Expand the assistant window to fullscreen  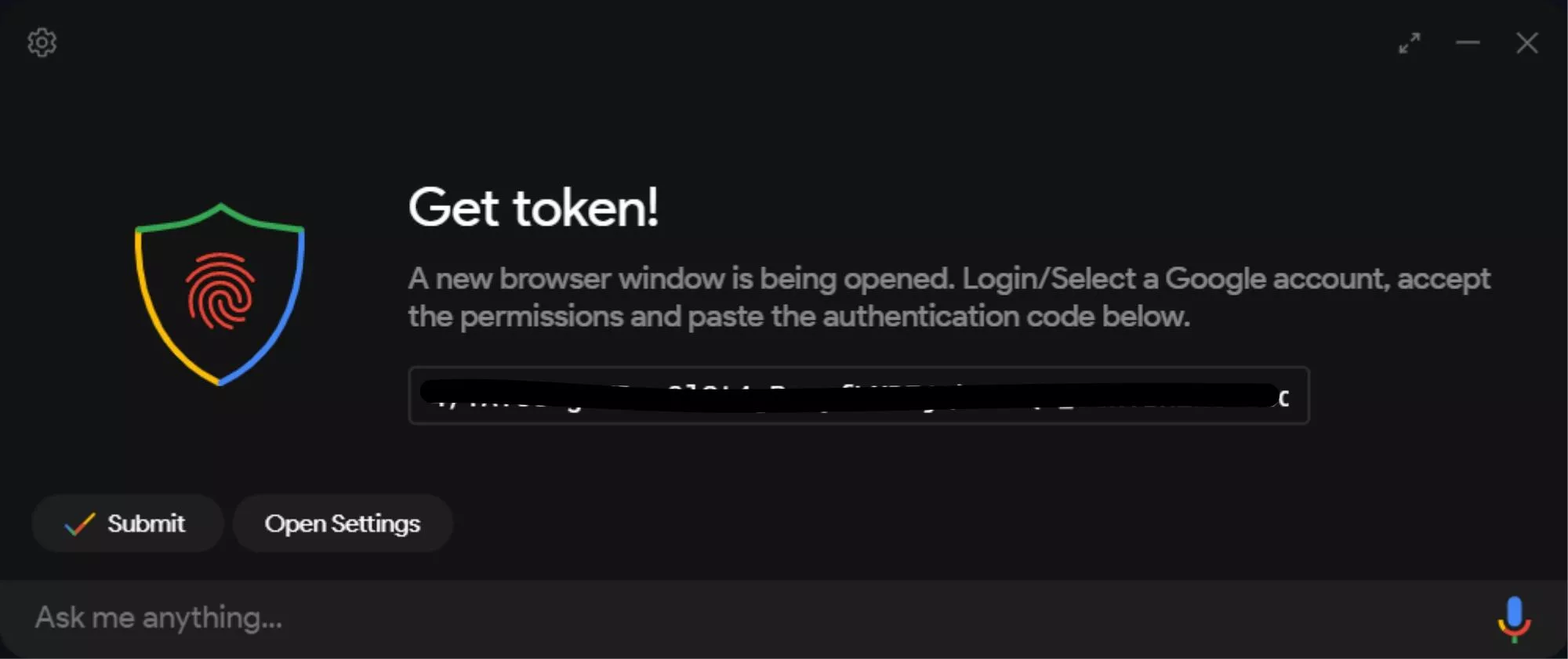(1410, 43)
